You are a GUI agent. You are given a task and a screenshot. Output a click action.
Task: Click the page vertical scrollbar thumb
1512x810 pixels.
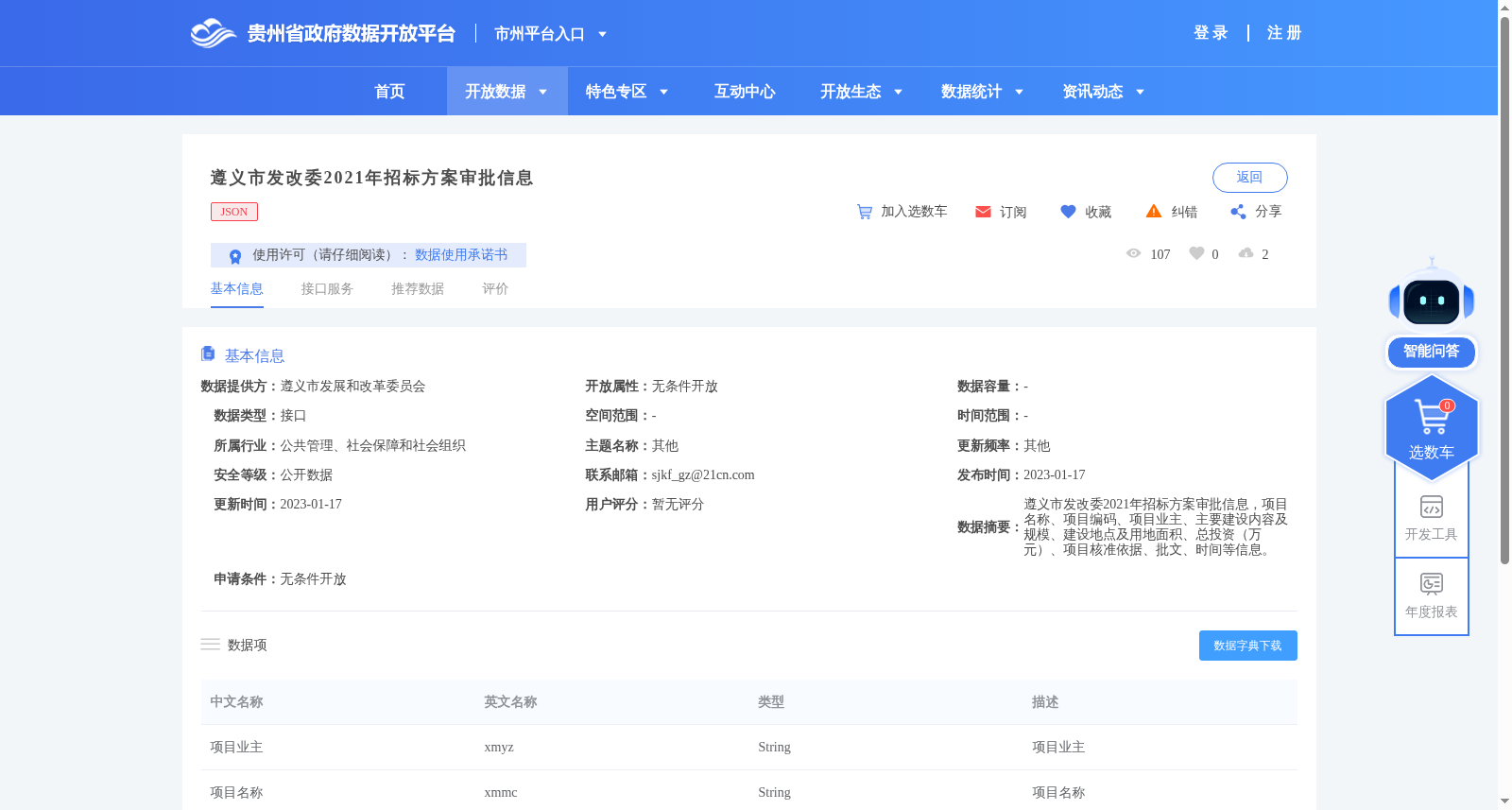(x=1504, y=290)
